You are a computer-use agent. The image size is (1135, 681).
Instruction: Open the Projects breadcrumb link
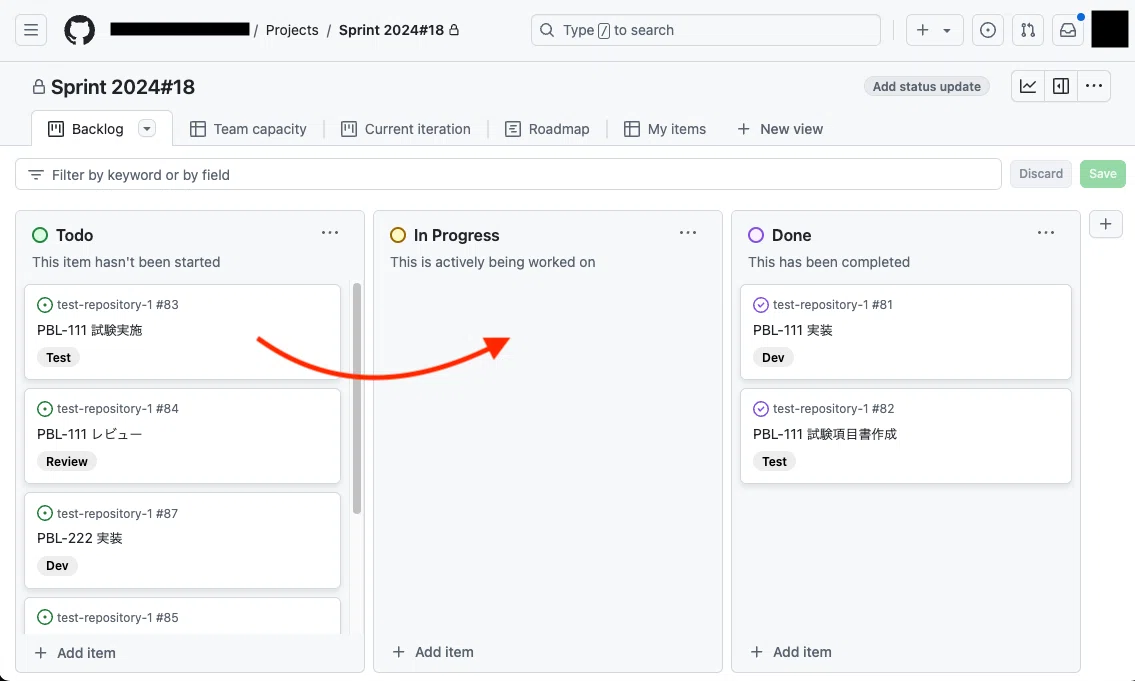292,30
